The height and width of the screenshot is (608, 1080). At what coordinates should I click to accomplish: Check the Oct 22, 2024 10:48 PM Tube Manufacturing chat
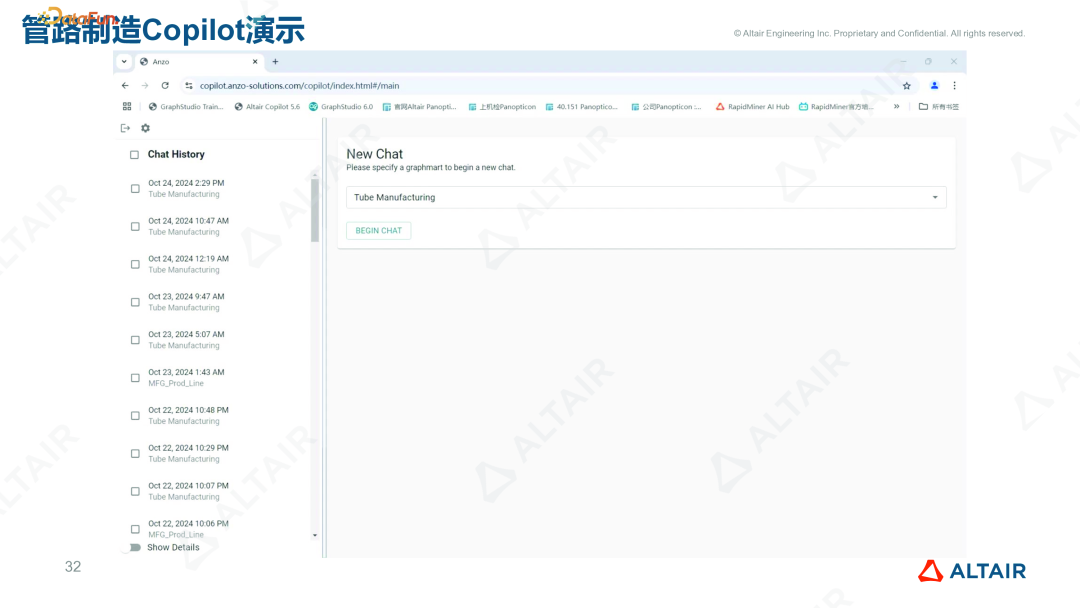pyautogui.click(x=135, y=415)
